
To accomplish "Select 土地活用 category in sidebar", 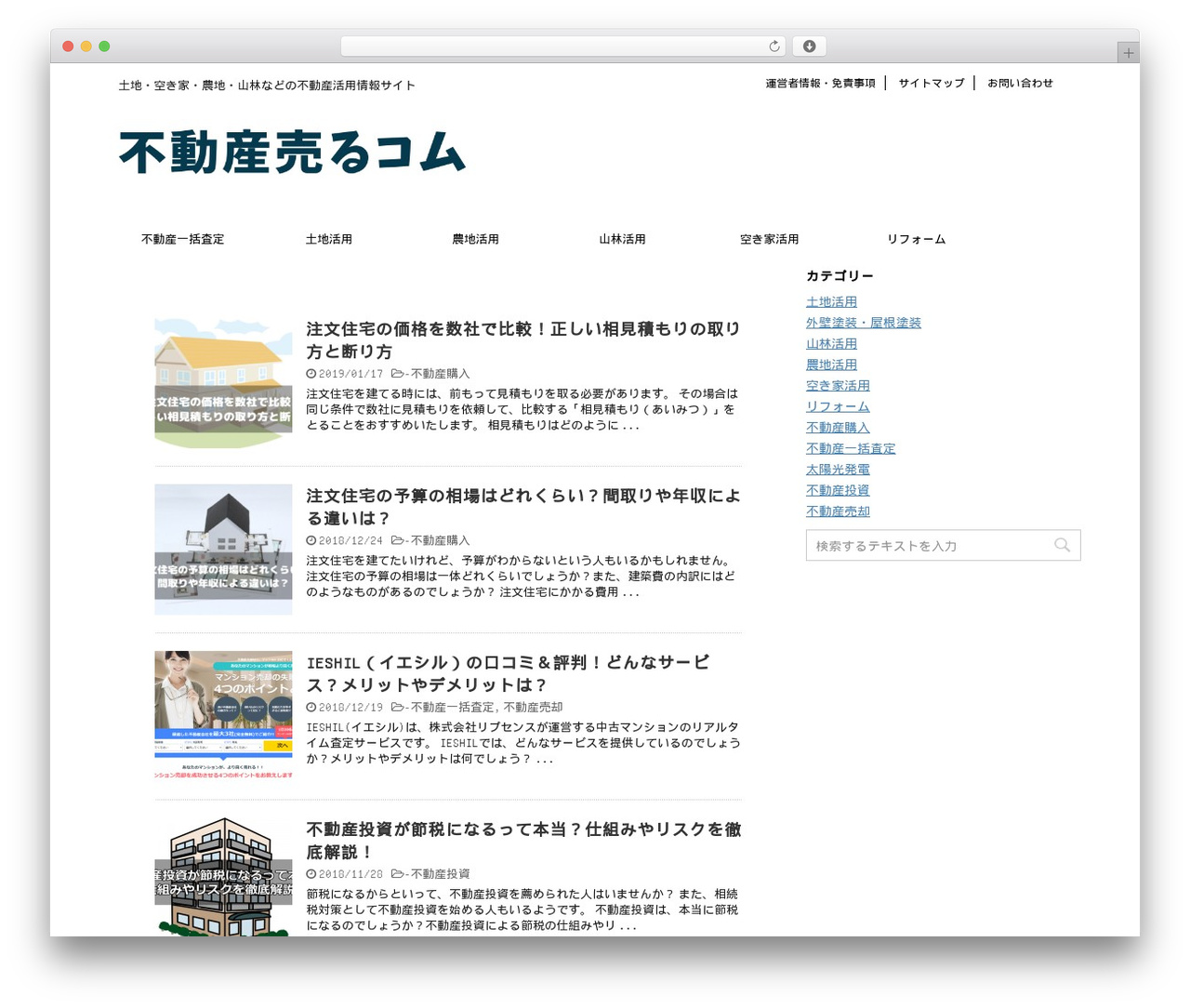I will tap(831, 302).
